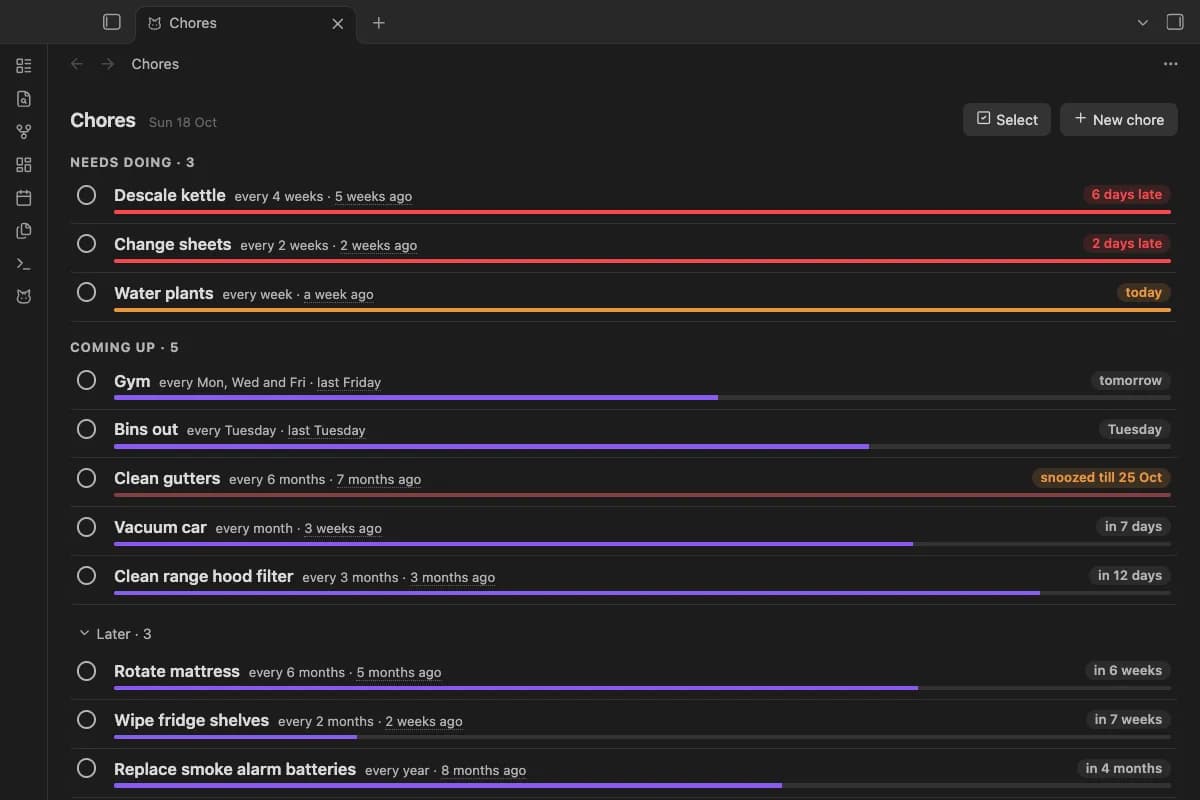Click the cat icon in the left ribbon
The height and width of the screenshot is (800, 1200).
pyautogui.click(x=24, y=297)
